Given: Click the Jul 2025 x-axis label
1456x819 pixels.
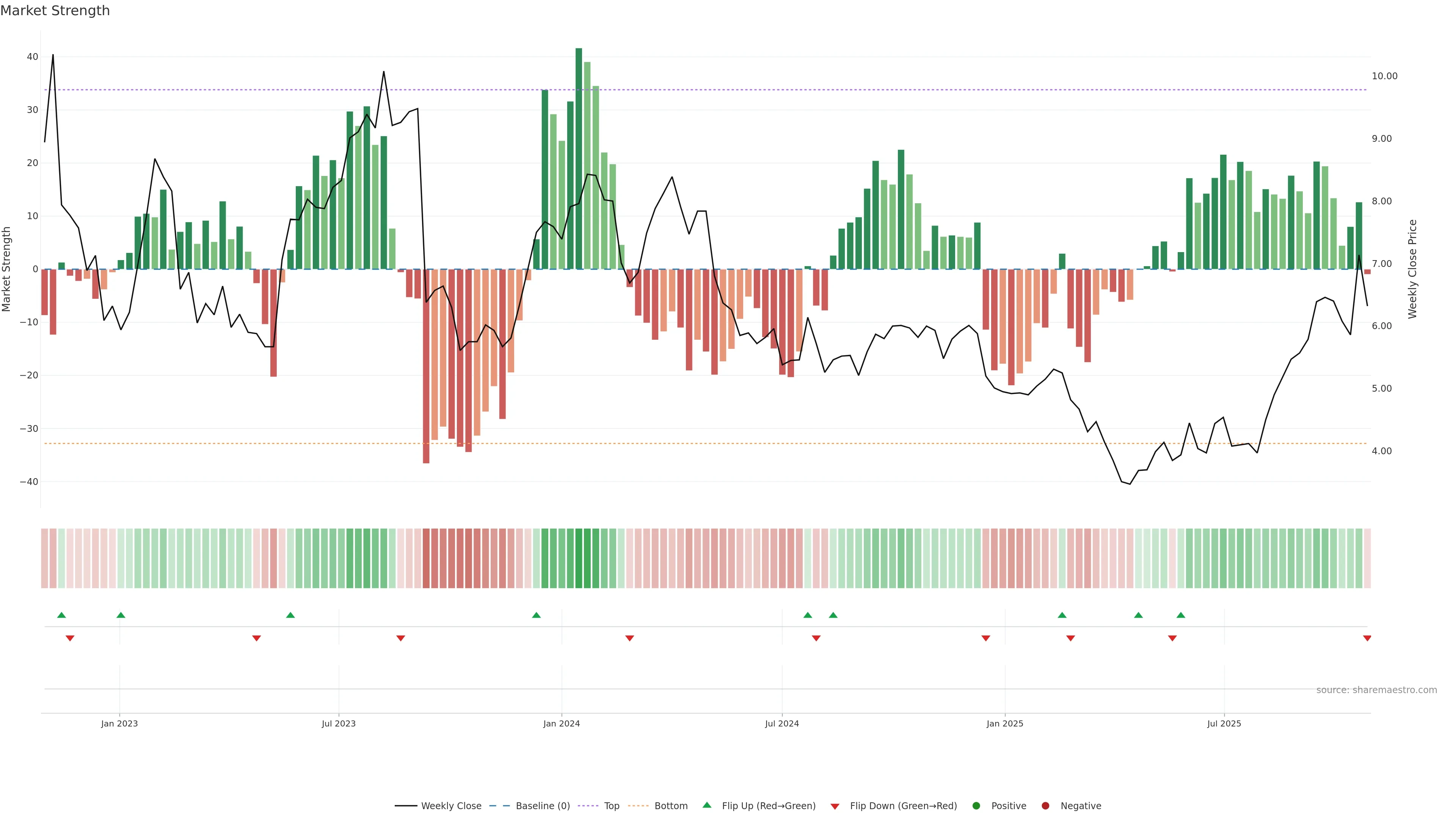Looking at the screenshot, I should [x=1224, y=723].
